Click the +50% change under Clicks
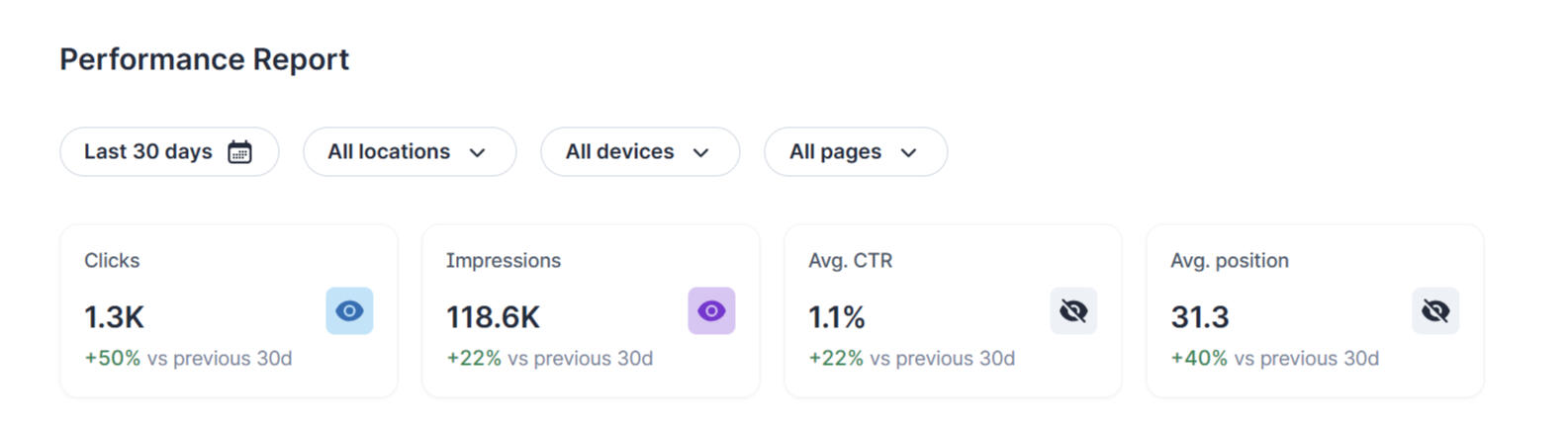 point(113,359)
